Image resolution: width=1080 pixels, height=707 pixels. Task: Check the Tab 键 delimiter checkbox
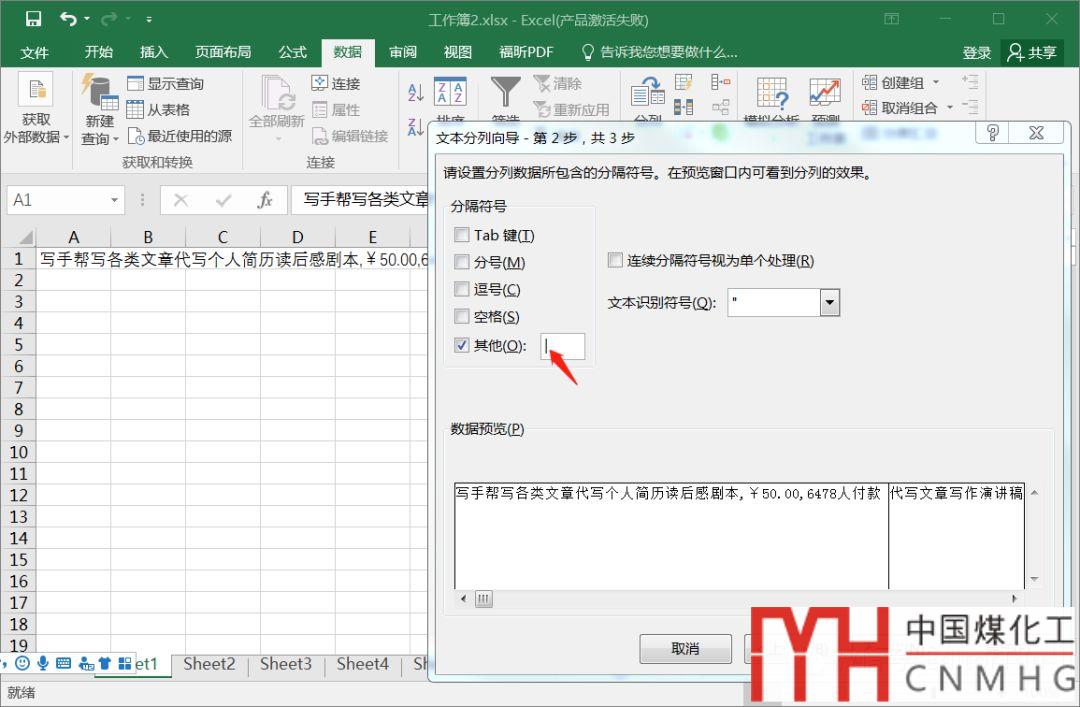pos(461,235)
